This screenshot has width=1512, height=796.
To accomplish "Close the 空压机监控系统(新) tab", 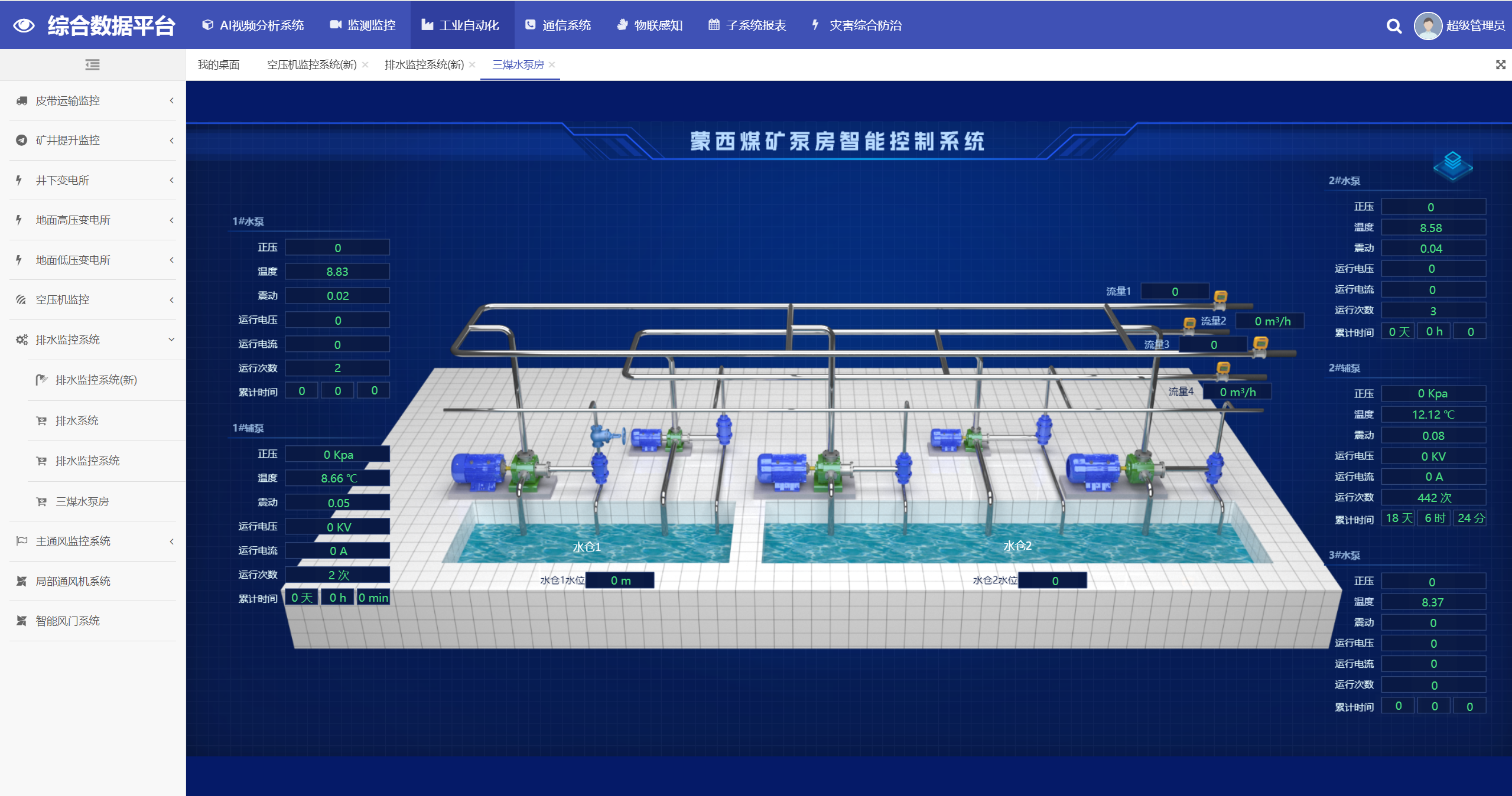I will (x=365, y=65).
